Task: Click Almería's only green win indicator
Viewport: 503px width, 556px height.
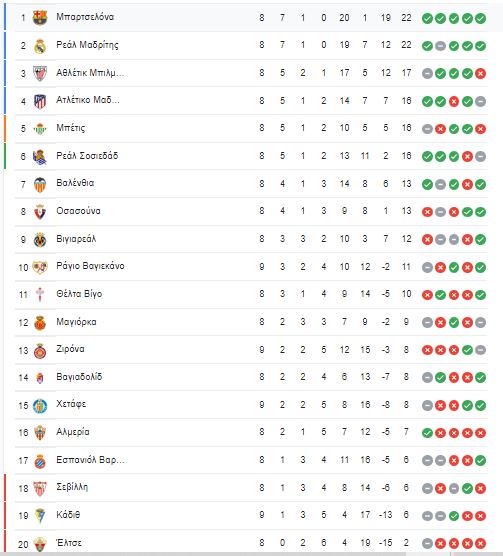Action: pyautogui.click(x=427, y=433)
